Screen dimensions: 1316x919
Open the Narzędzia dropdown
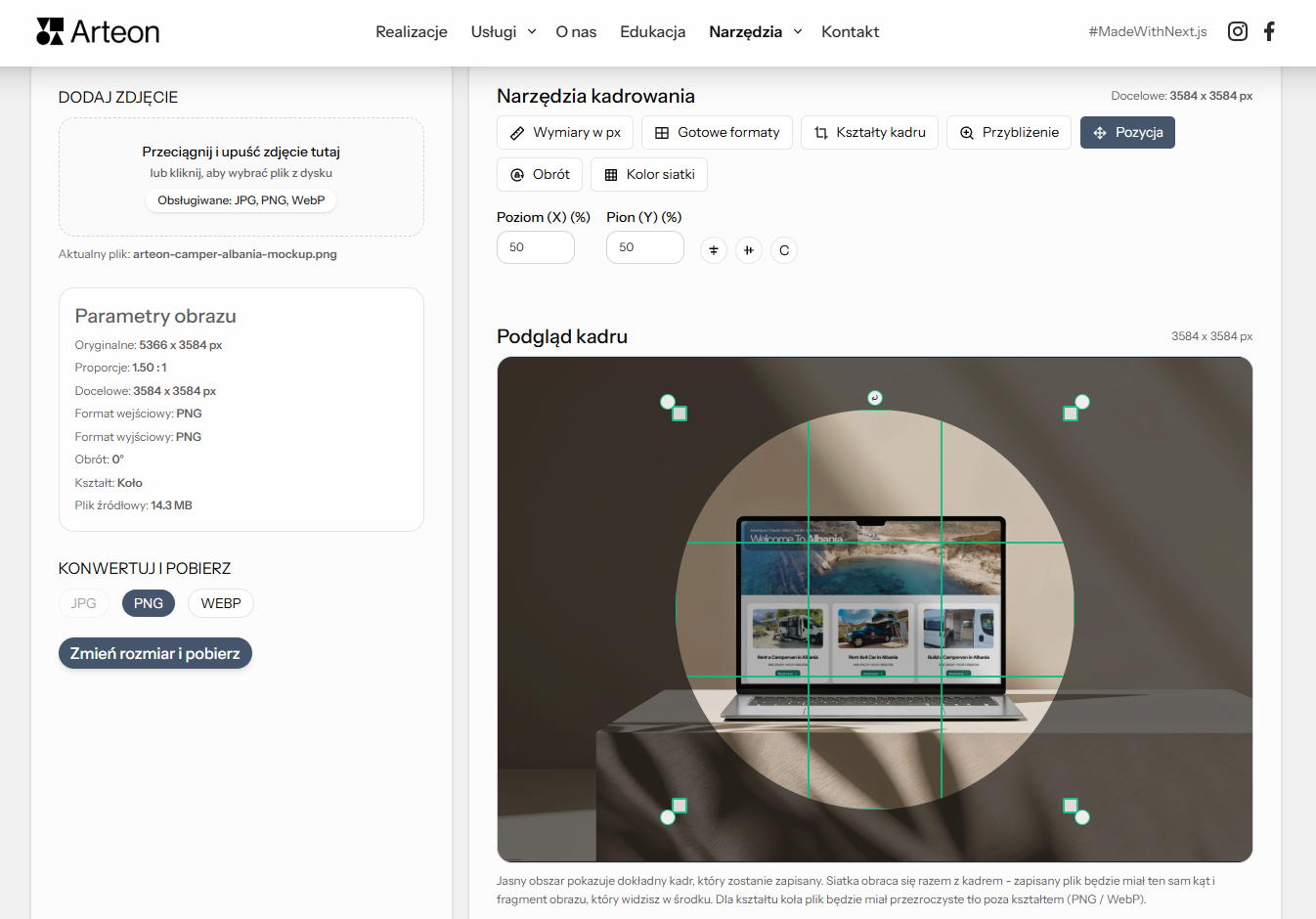click(754, 31)
